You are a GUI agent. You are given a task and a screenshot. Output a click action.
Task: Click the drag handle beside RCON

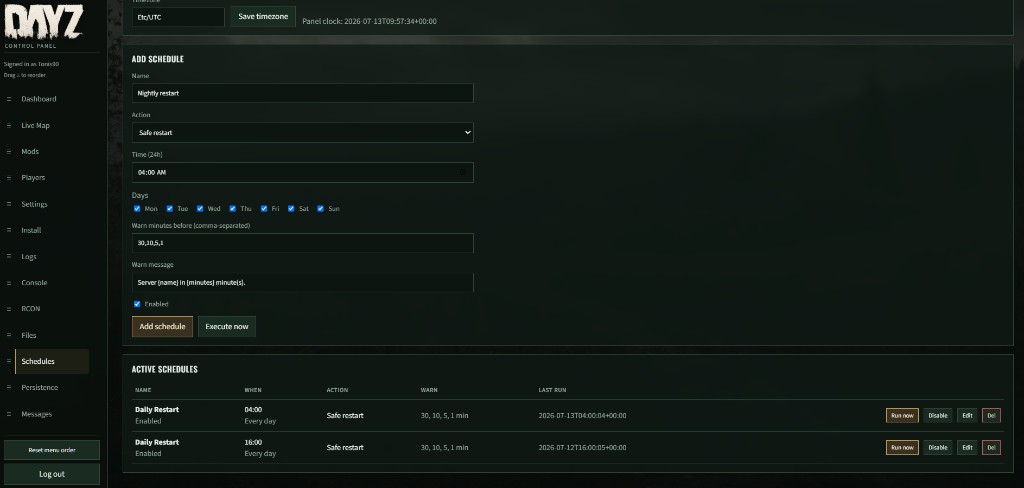coord(9,309)
